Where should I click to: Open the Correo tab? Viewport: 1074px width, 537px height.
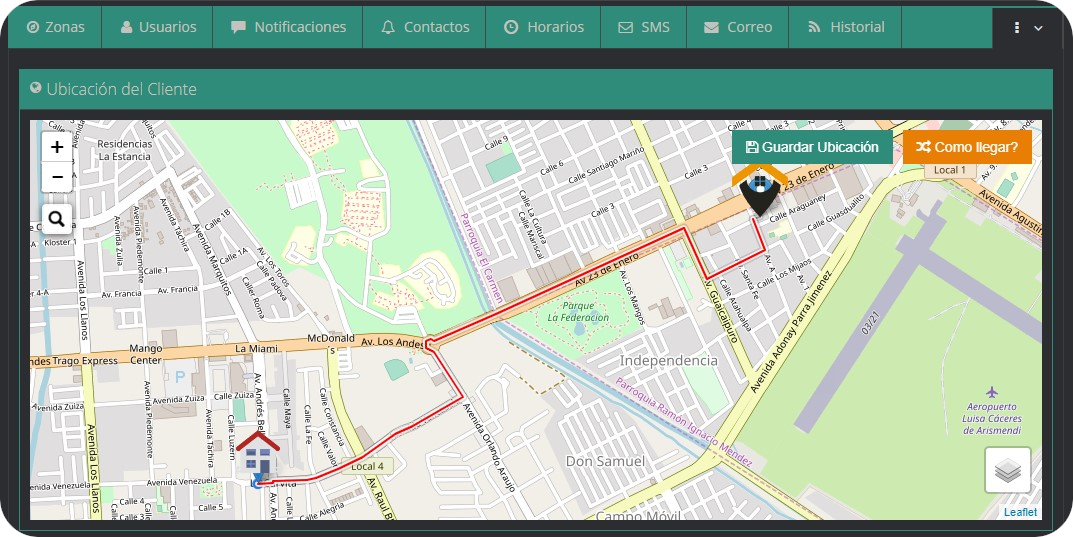point(737,27)
